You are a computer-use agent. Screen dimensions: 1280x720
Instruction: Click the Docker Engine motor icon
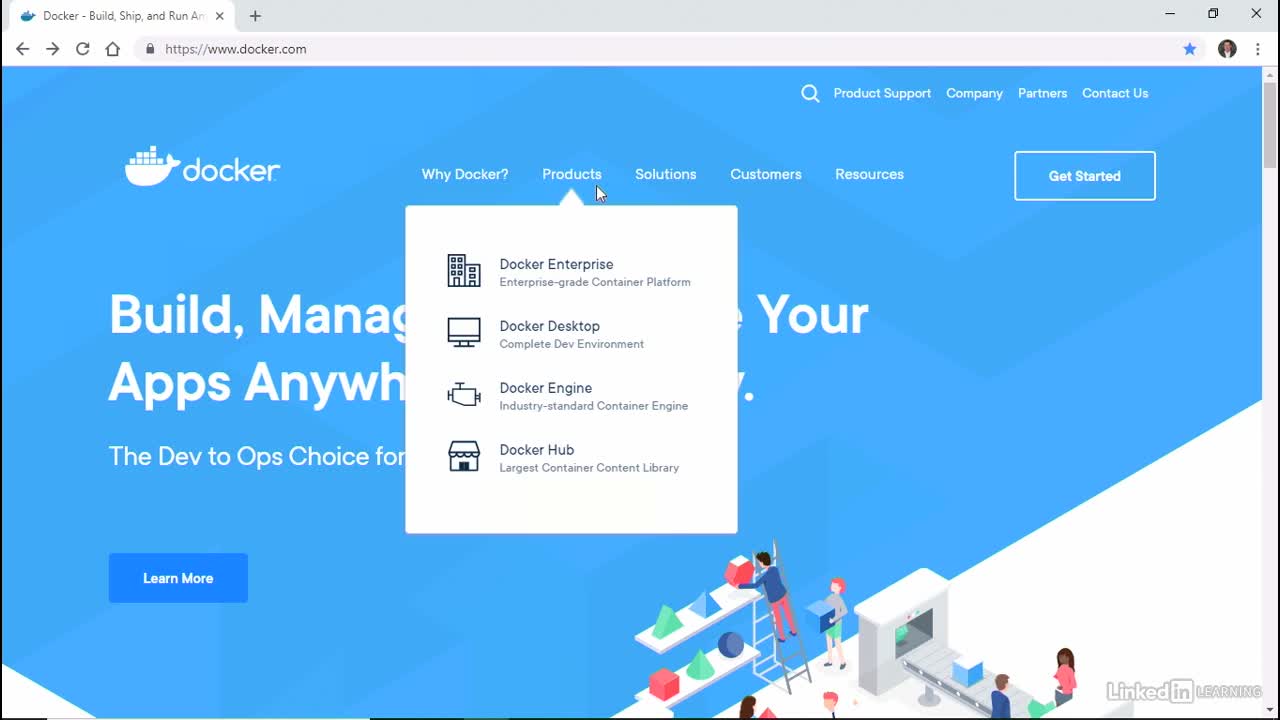point(464,395)
